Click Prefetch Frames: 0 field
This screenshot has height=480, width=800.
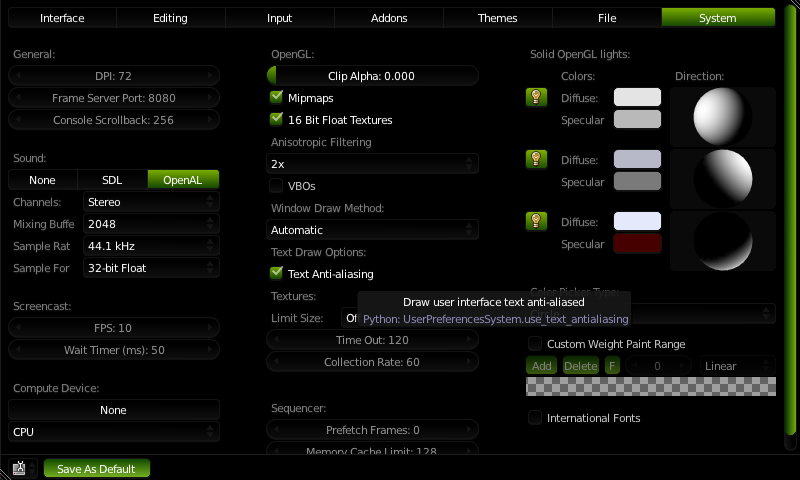pos(372,430)
